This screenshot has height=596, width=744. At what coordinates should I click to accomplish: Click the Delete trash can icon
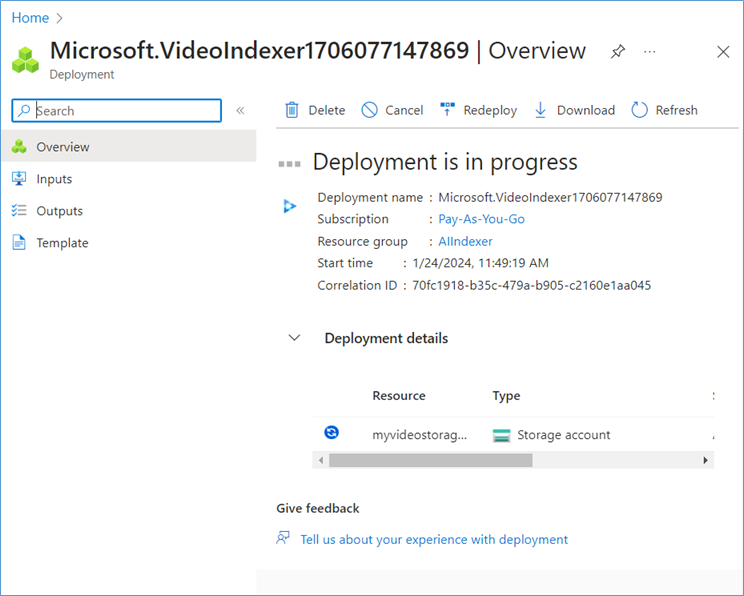pyautogui.click(x=292, y=110)
